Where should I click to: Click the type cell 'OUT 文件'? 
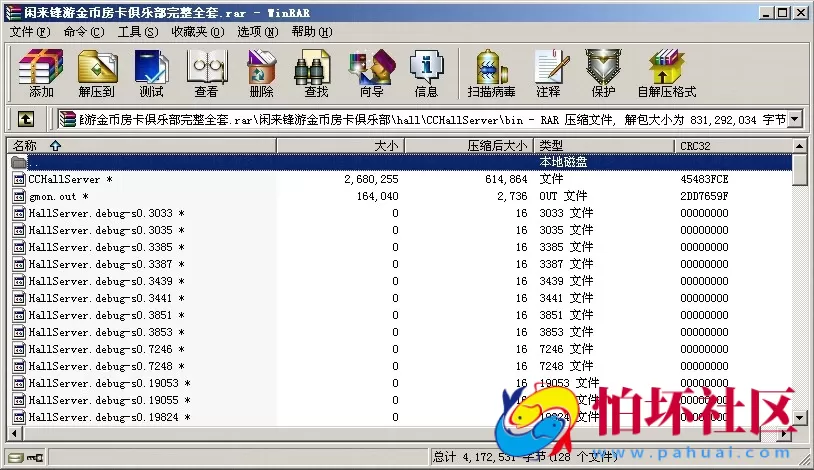(563, 196)
